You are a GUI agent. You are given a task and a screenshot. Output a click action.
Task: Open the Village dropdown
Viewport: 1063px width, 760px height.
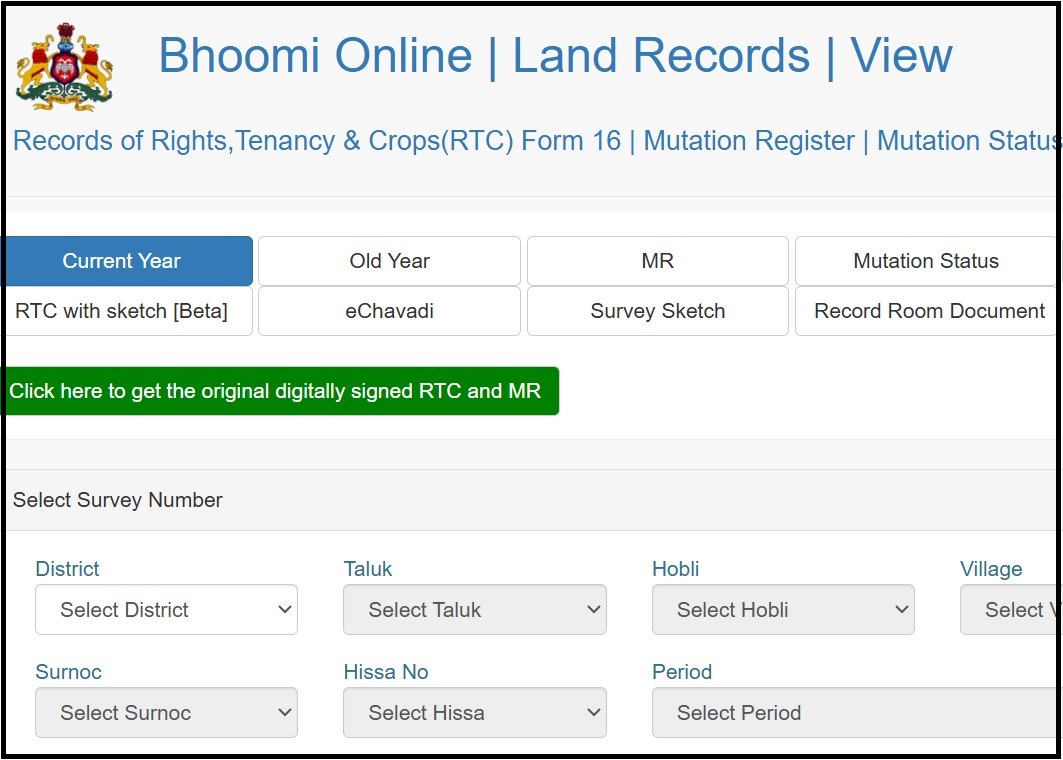(x=1010, y=610)
